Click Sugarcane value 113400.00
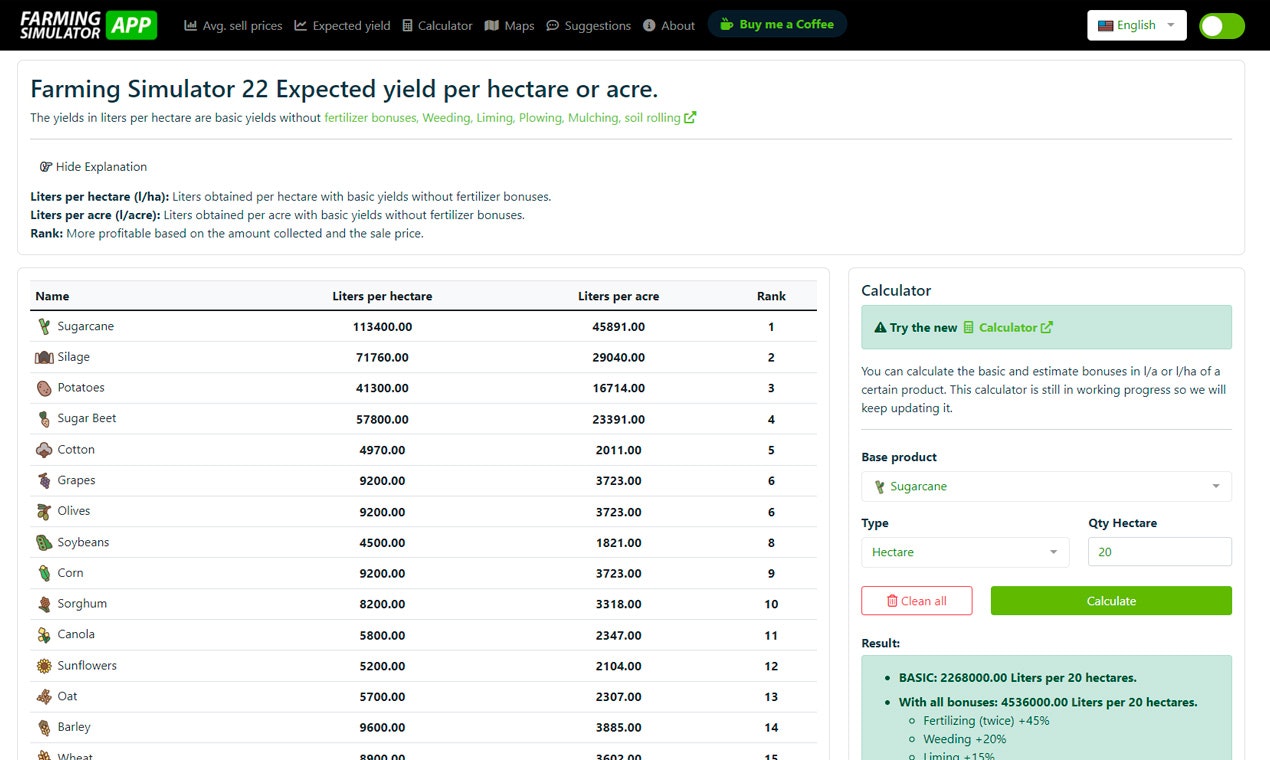 [382, 327]
